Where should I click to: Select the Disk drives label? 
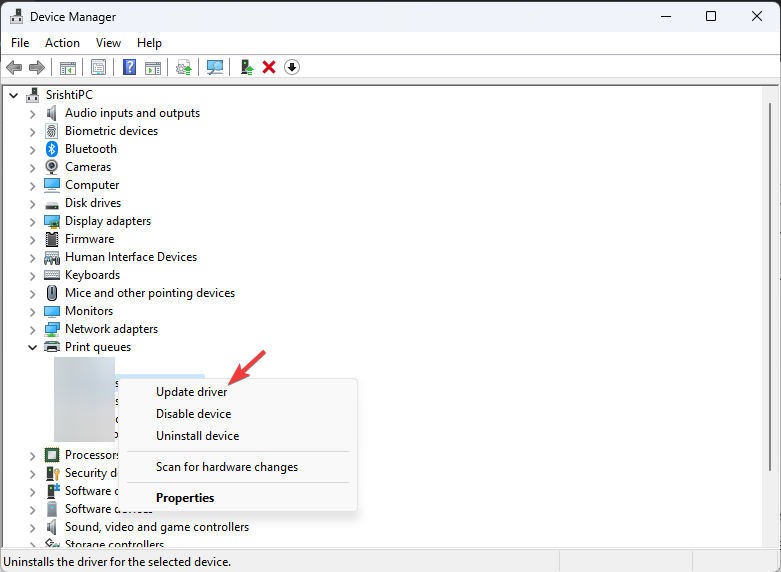click(93, 203)
